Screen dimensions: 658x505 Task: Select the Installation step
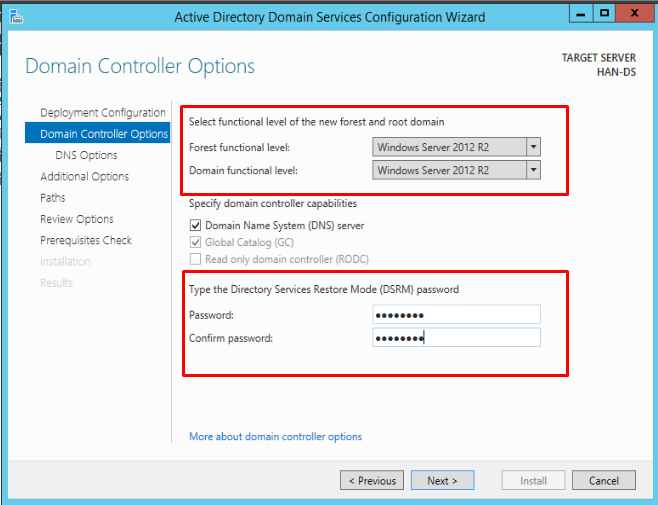pos(65,262)
